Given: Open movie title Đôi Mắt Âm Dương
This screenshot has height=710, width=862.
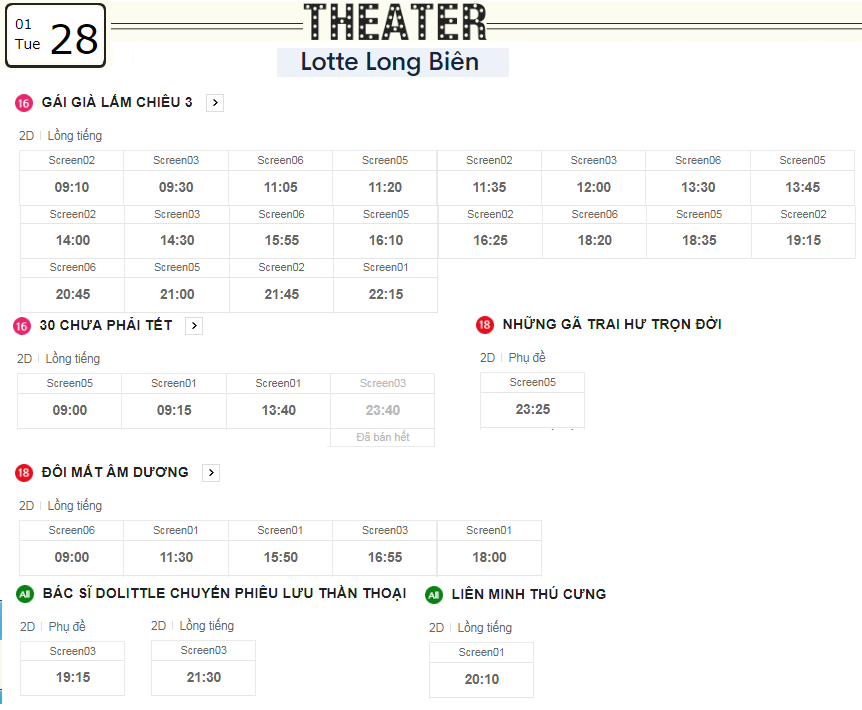Looking at the screenshot, I should pyautogui.click(x=115, y=472).
